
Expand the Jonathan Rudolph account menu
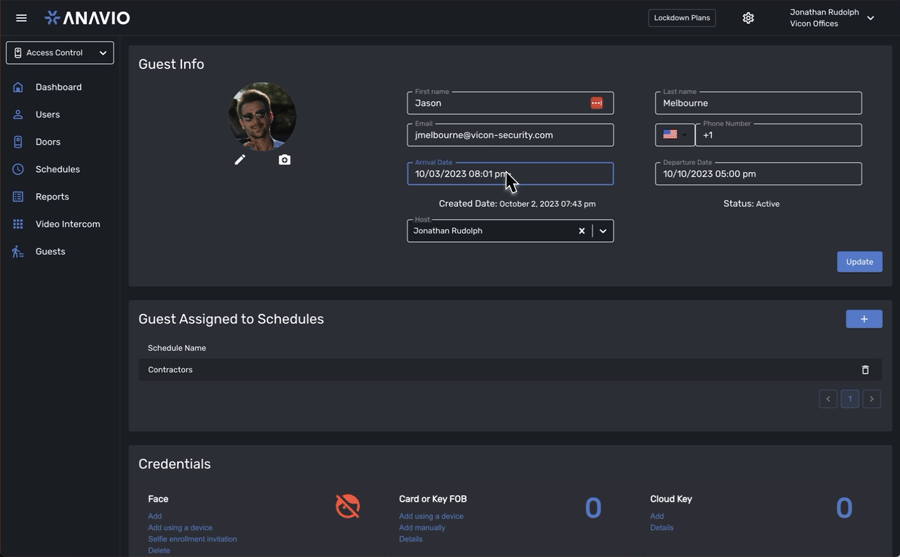pos(870,18)
